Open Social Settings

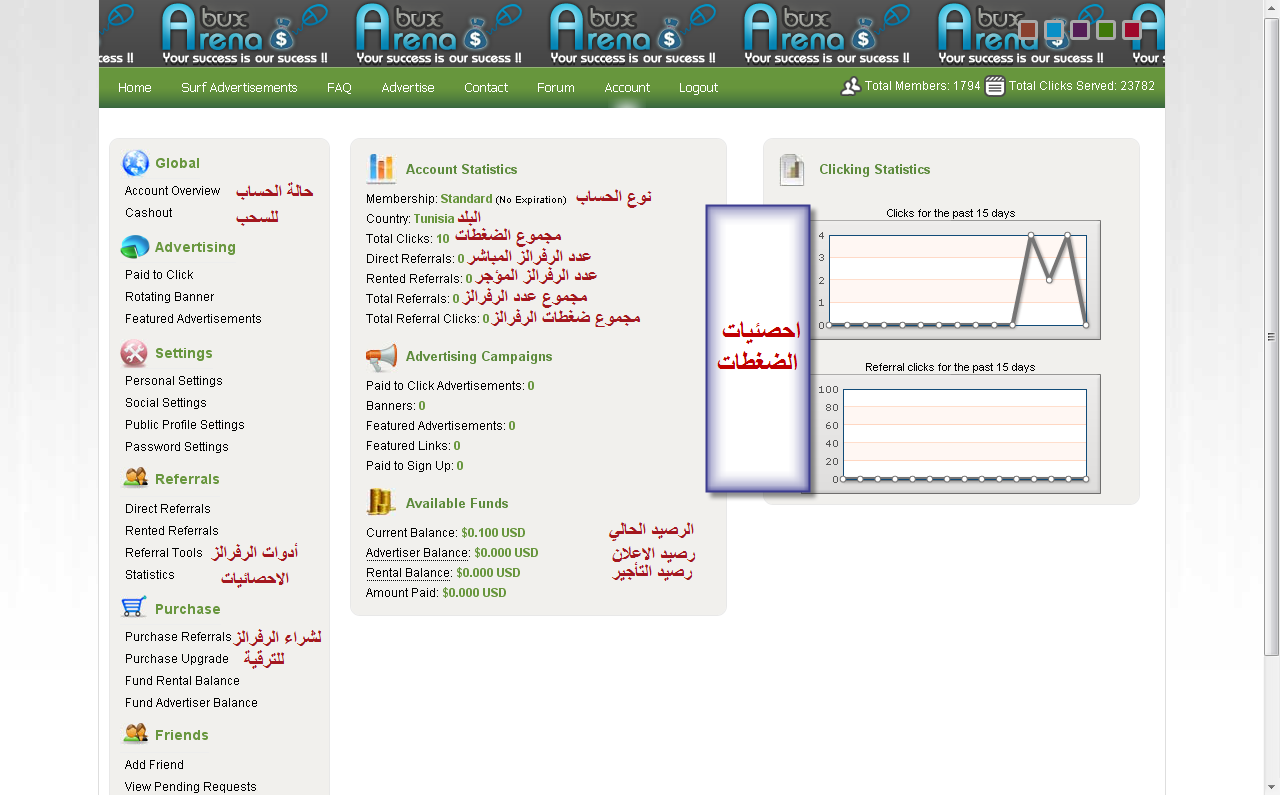166,403
